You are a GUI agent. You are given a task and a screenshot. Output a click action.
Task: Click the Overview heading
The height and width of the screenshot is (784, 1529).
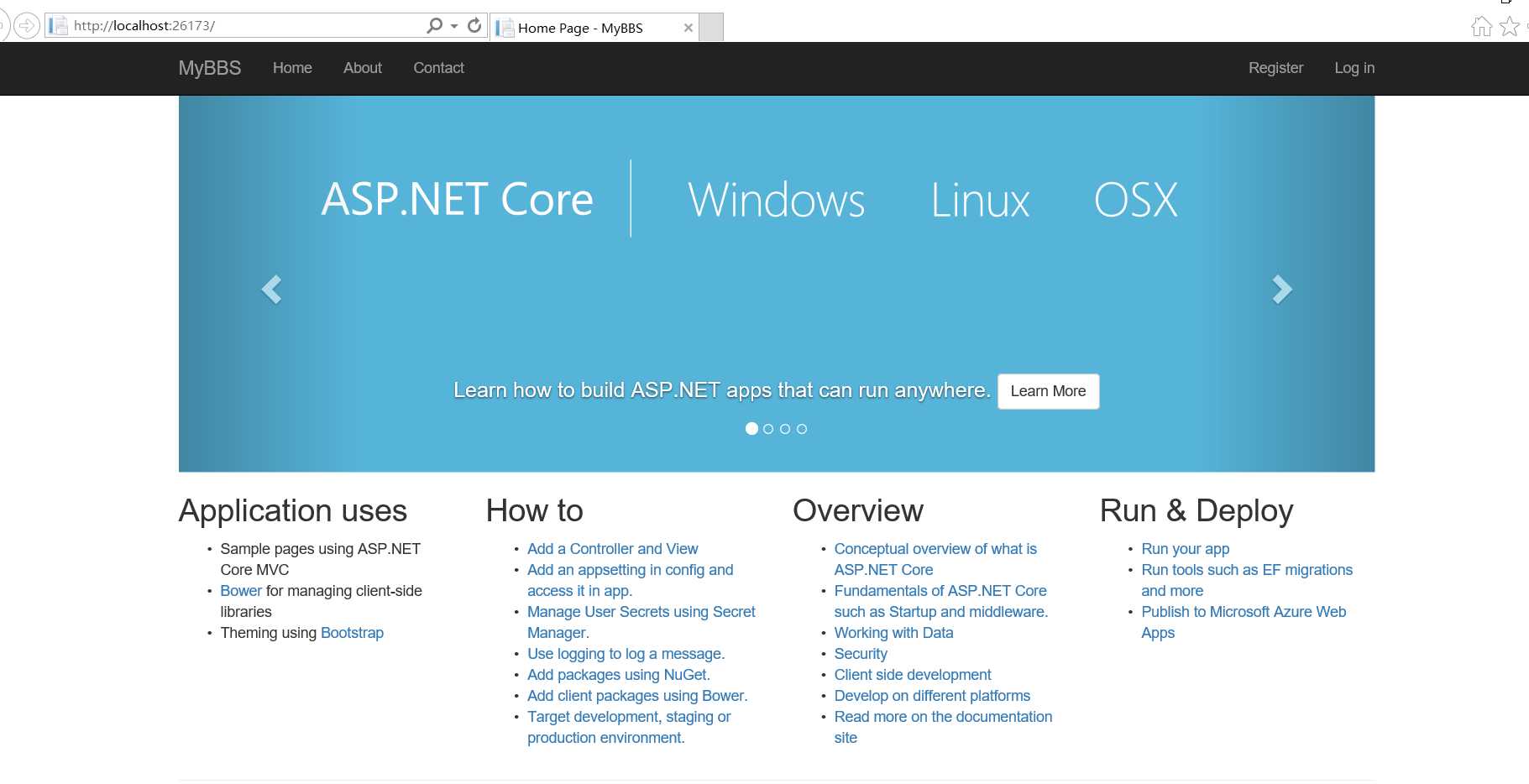pos(858,510)
